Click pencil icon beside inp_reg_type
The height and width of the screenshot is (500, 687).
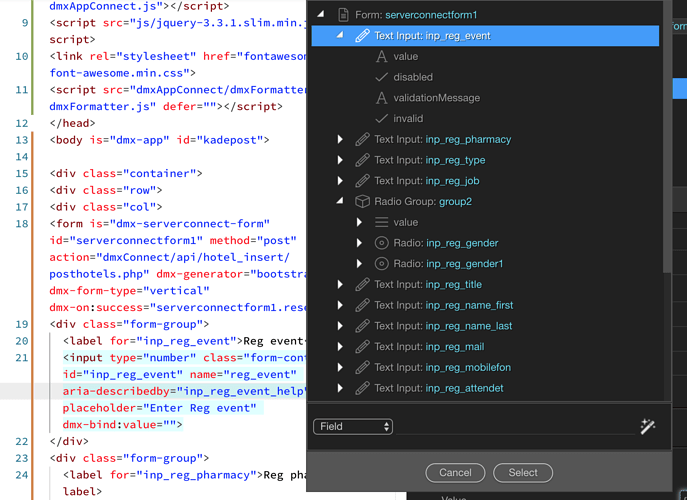tap(362, 160)
